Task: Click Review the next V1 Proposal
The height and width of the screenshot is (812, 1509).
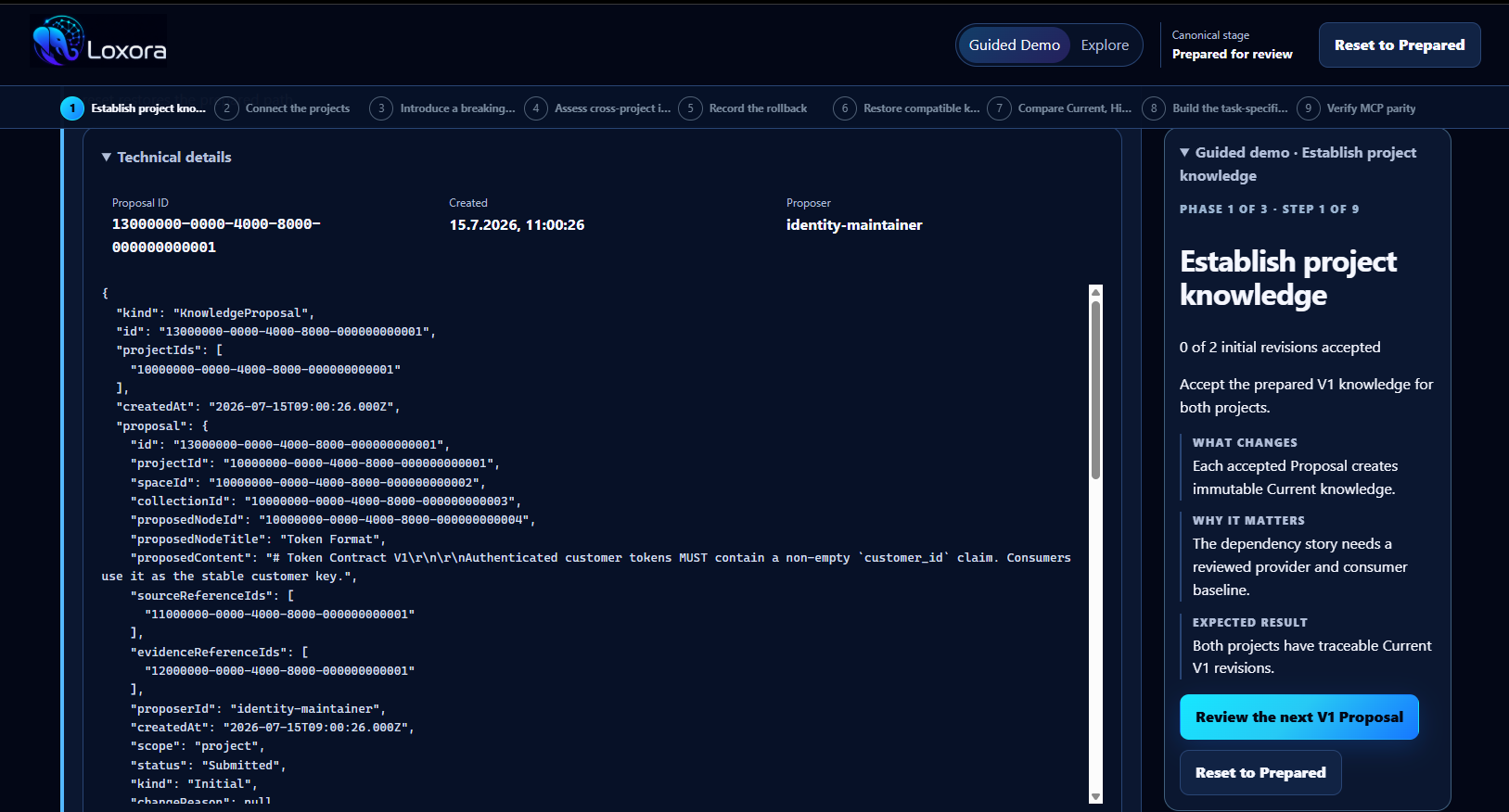Action: (x=1298, y=717)
